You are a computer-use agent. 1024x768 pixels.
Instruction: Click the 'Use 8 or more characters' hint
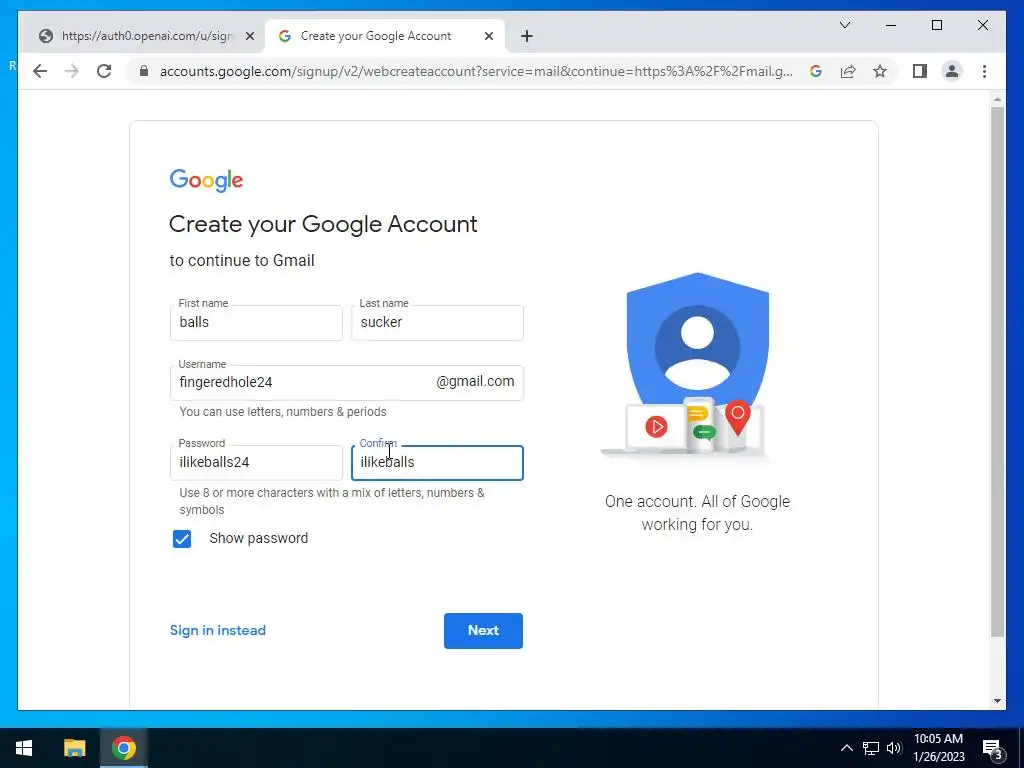click(332, 502)
